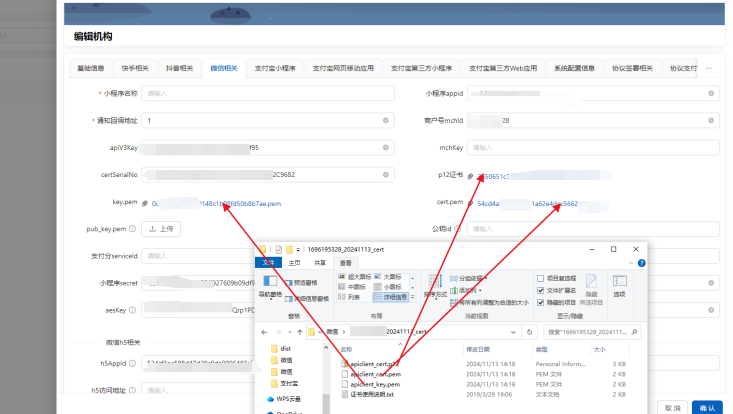Image resolution: width=733 pixels, height=414 pixels.
Task: Toggle the 隐藏的项目 checkbox
Action: click(x=540, y=303)
